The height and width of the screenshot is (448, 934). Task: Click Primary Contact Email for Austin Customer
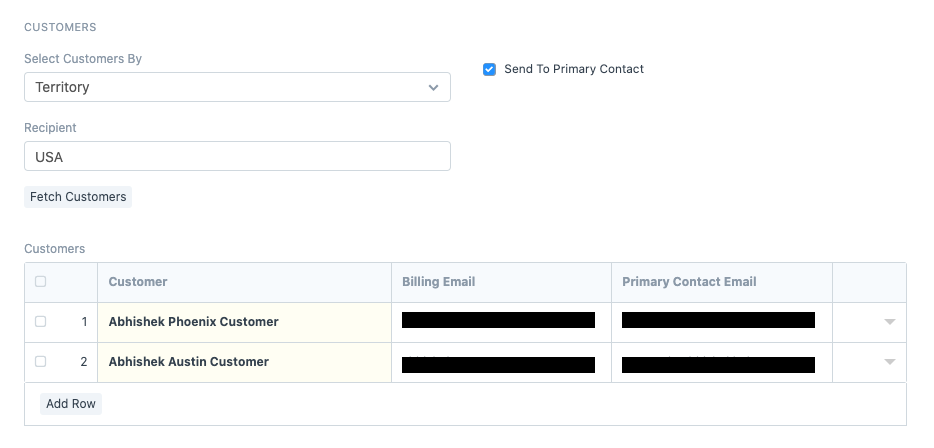click(721, 362)
